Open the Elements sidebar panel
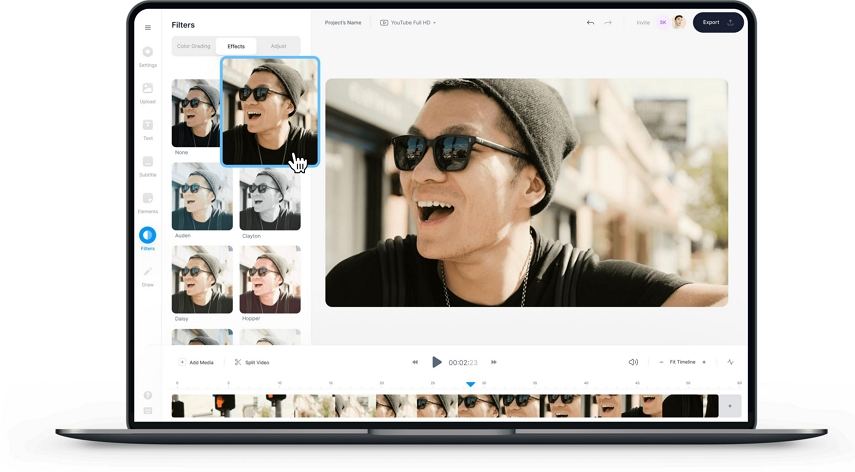 [147, 202]
